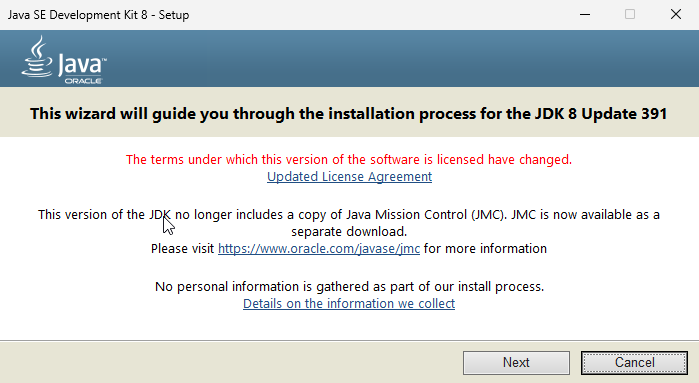Screen dimensions: 699x383
Task: Open the Updated License Agreement link
Action: tap(350, 177)
